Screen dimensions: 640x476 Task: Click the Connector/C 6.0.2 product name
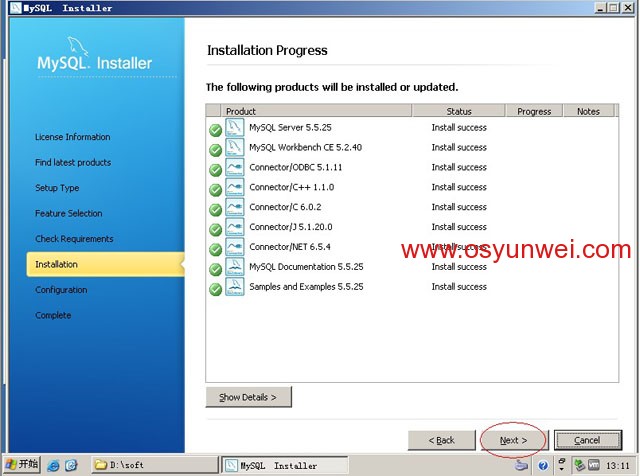coord(285,207)
